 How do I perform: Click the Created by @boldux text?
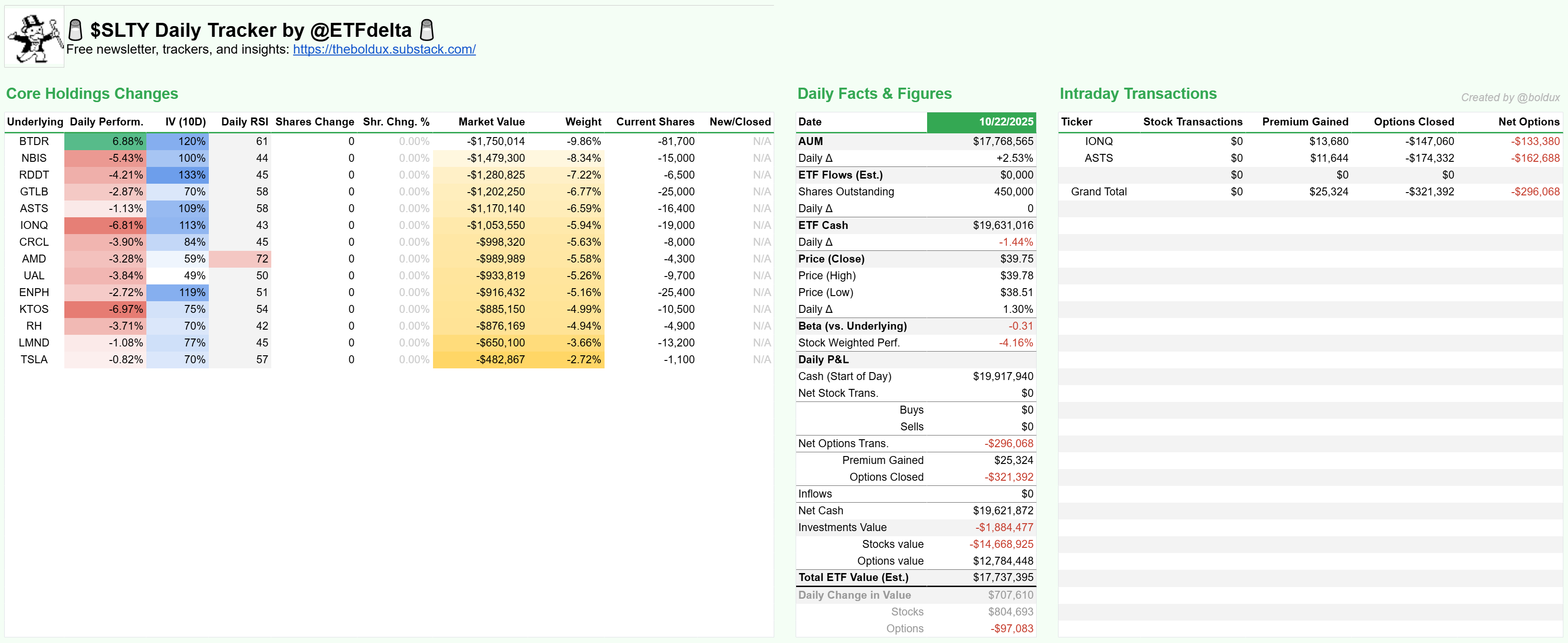coord(1510,97)
